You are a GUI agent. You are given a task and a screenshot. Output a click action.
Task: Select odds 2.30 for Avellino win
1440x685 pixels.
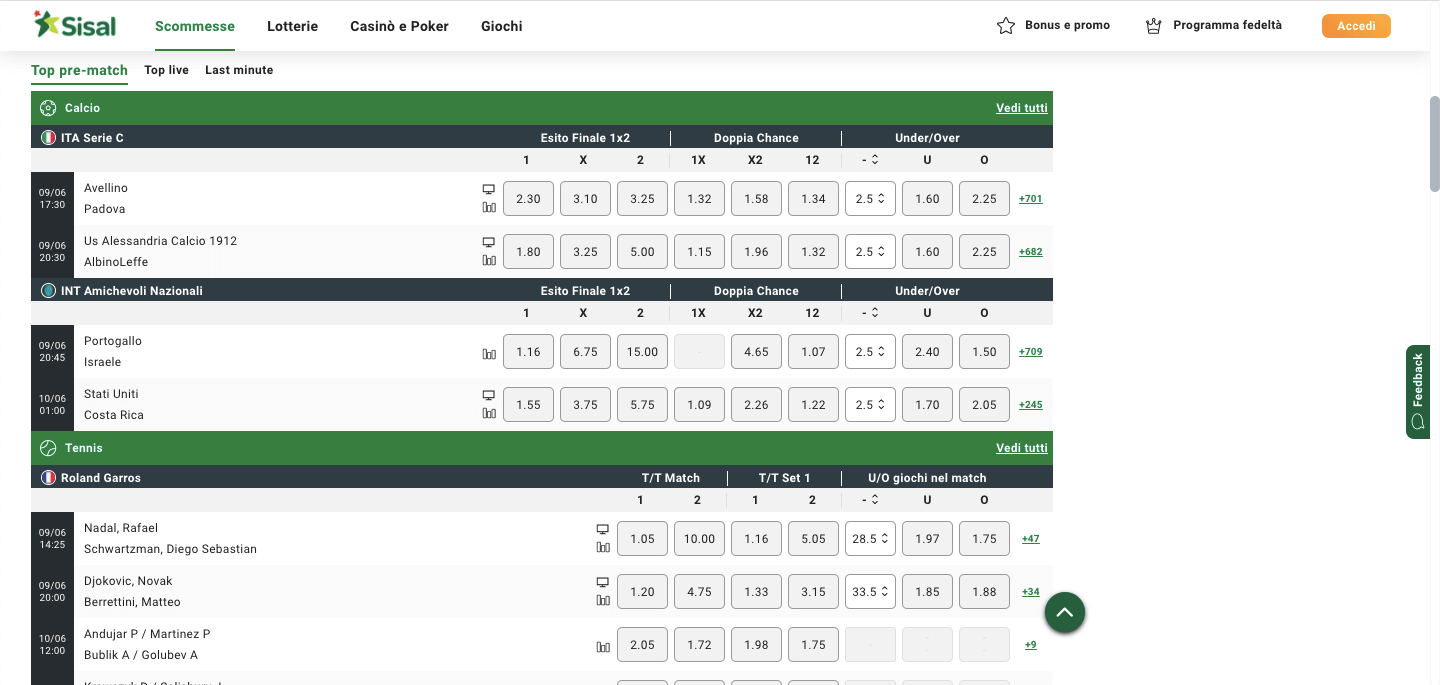[528, 199]
